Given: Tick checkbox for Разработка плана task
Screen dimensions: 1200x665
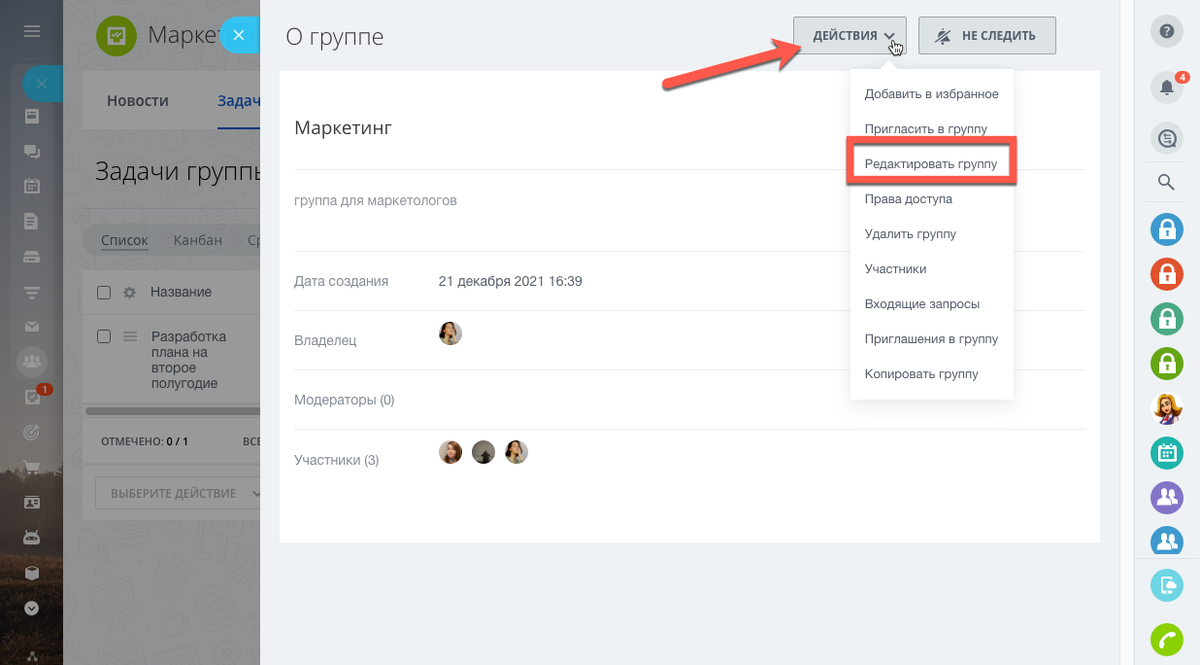Looking at the screenshot, I should pos(103,337).
